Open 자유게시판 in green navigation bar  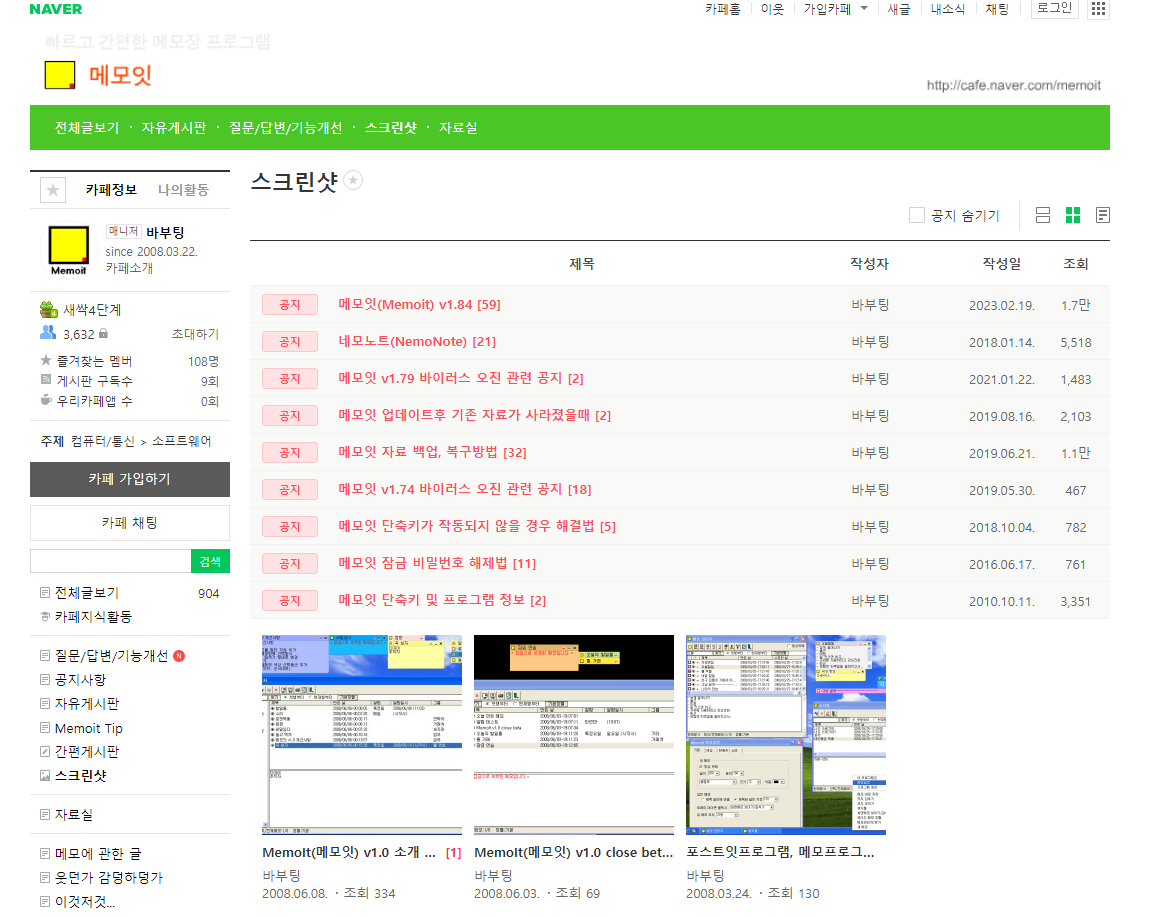(173, 127)
